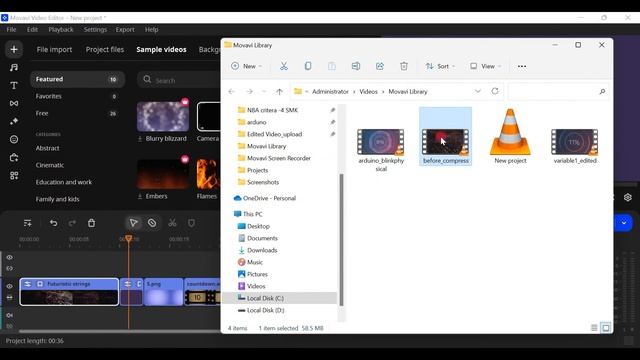Click the orange playhead marker on timeline
This screenshot has height=360, width=640.
tap(129, 238)
